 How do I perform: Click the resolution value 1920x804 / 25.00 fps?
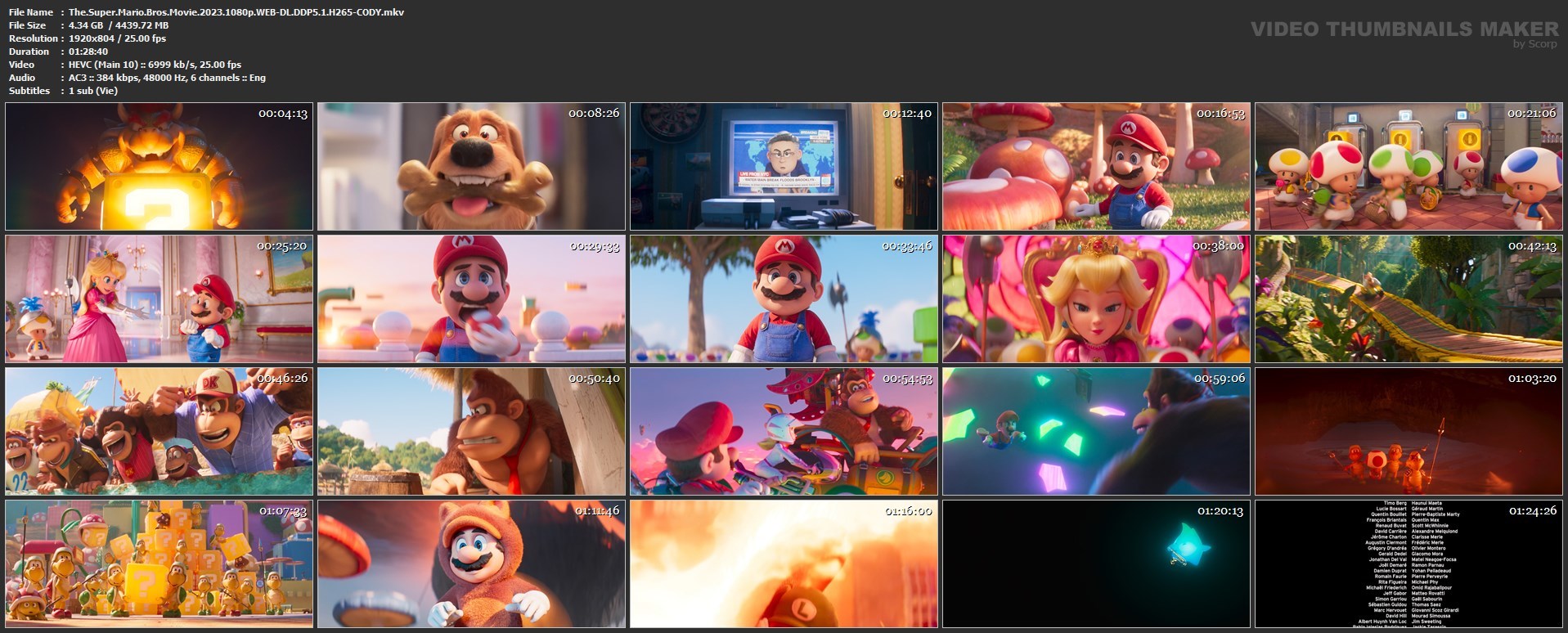point(117,38)
